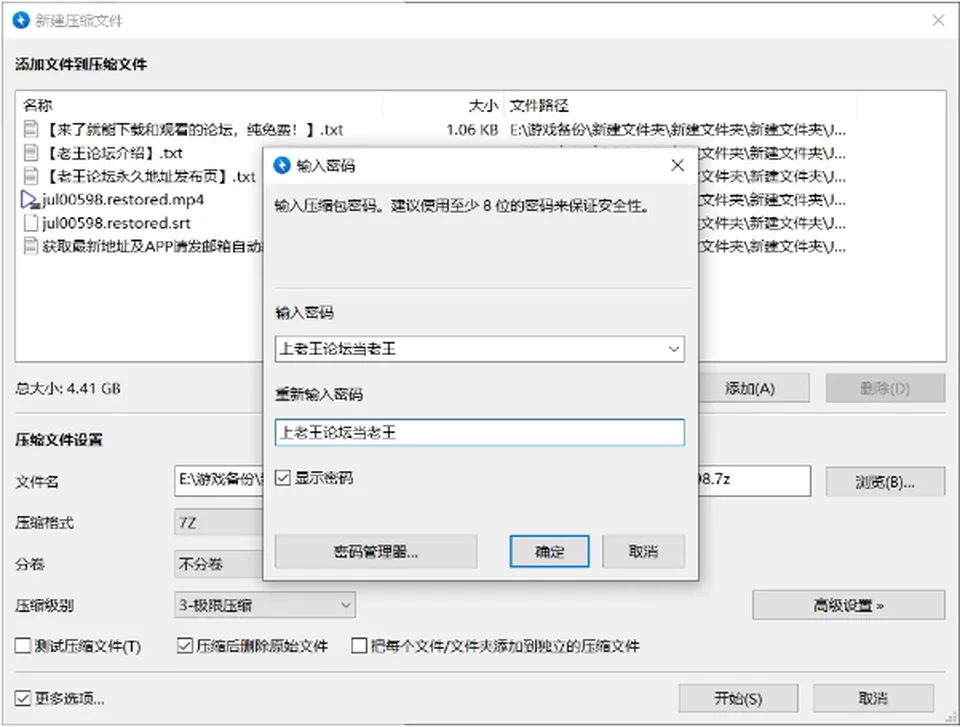Toggle the 更多选项... checkbox

click(x=23, y=698)
